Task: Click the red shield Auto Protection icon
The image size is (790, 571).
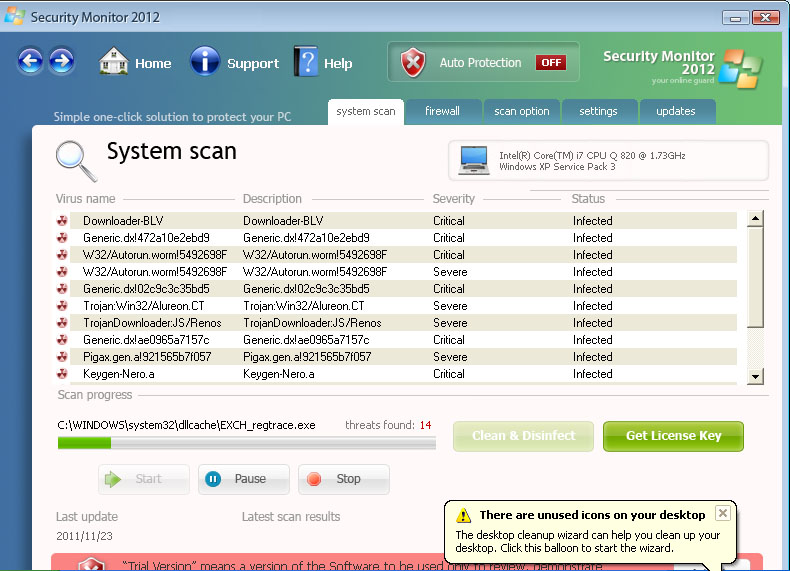Action: [x=413, y=62]
